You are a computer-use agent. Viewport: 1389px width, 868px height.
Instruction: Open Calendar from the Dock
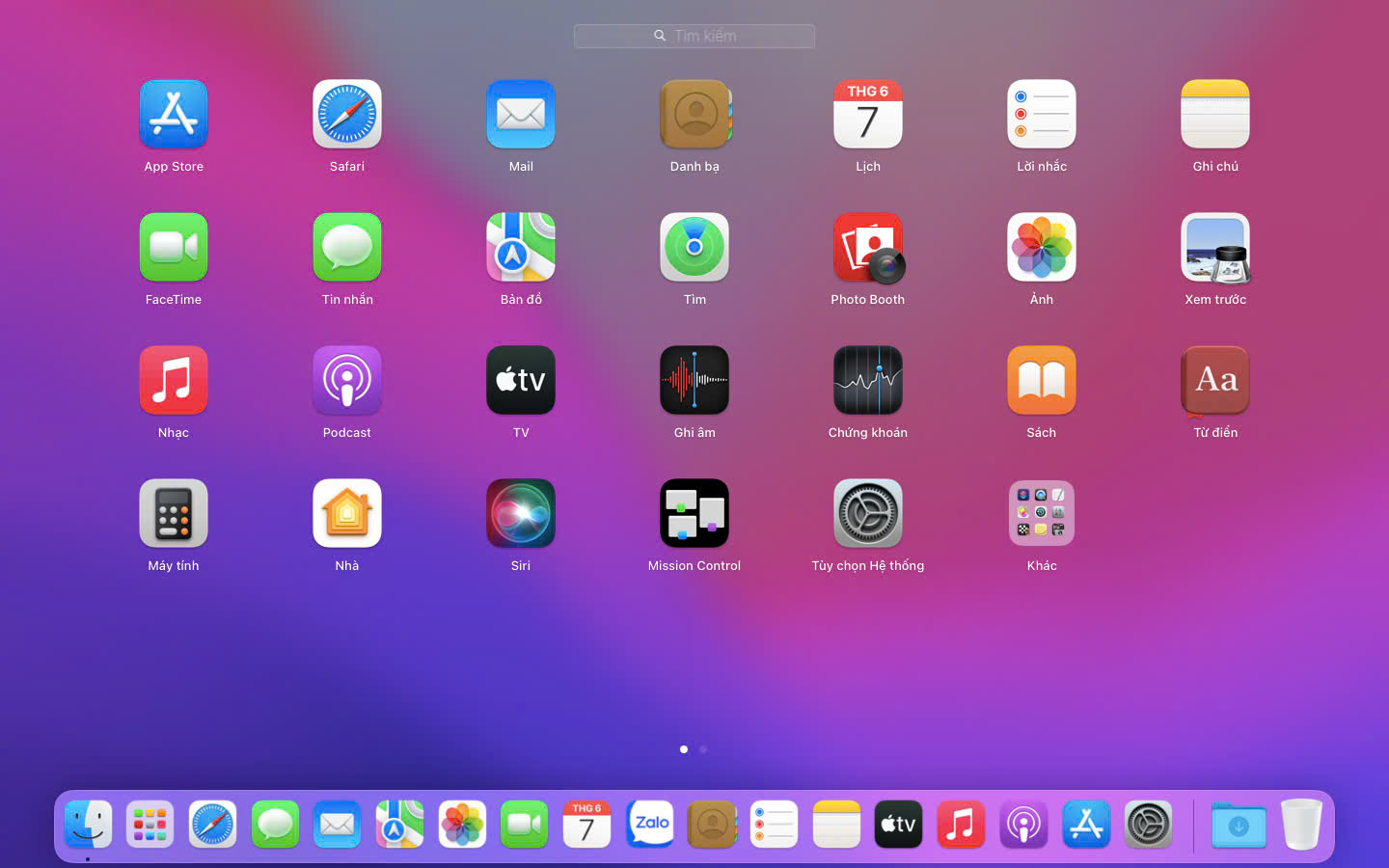tap(586, 825)
